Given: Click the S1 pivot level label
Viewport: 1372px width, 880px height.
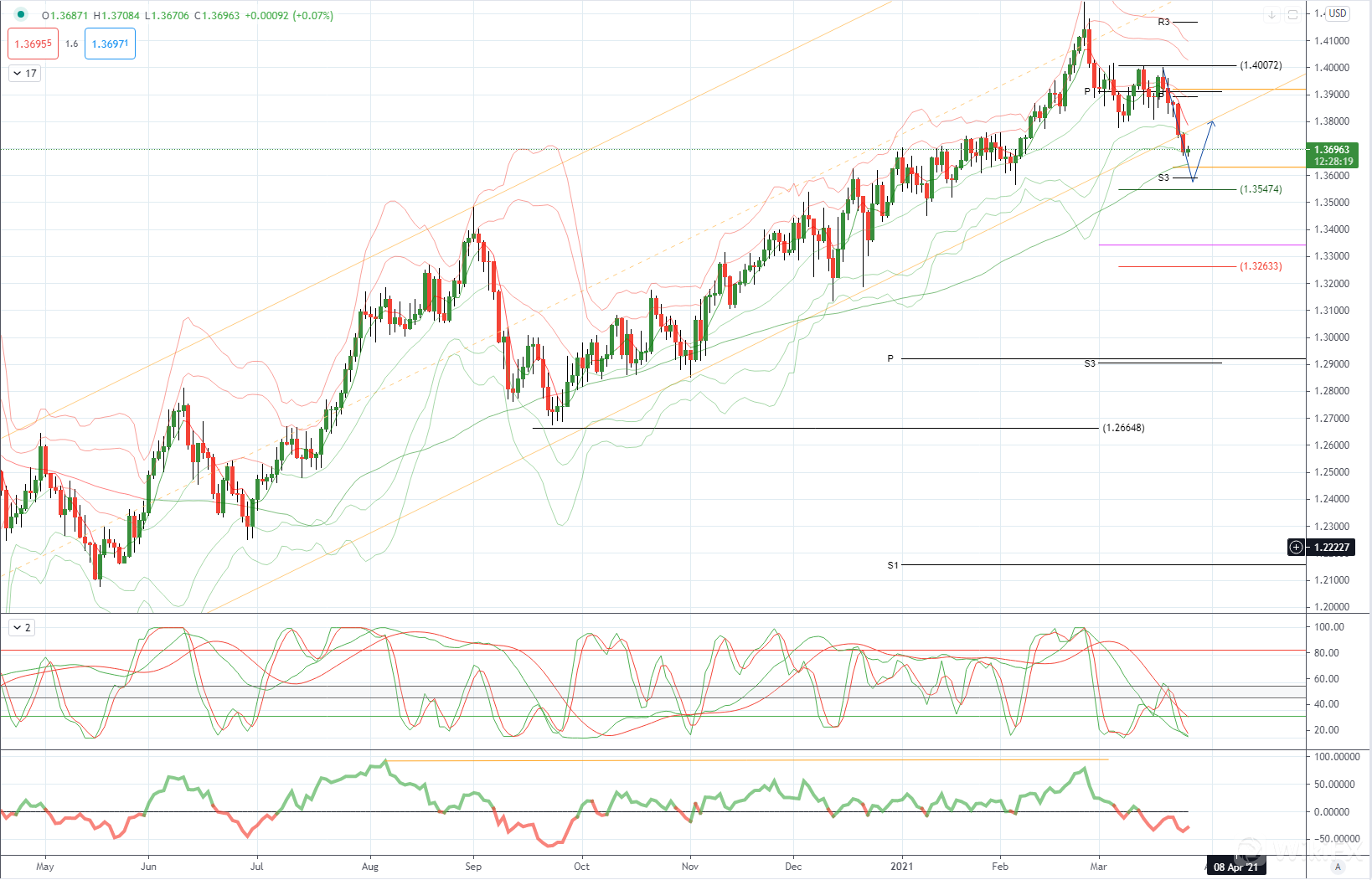Looking at the screenshot, I should (893, 565).
